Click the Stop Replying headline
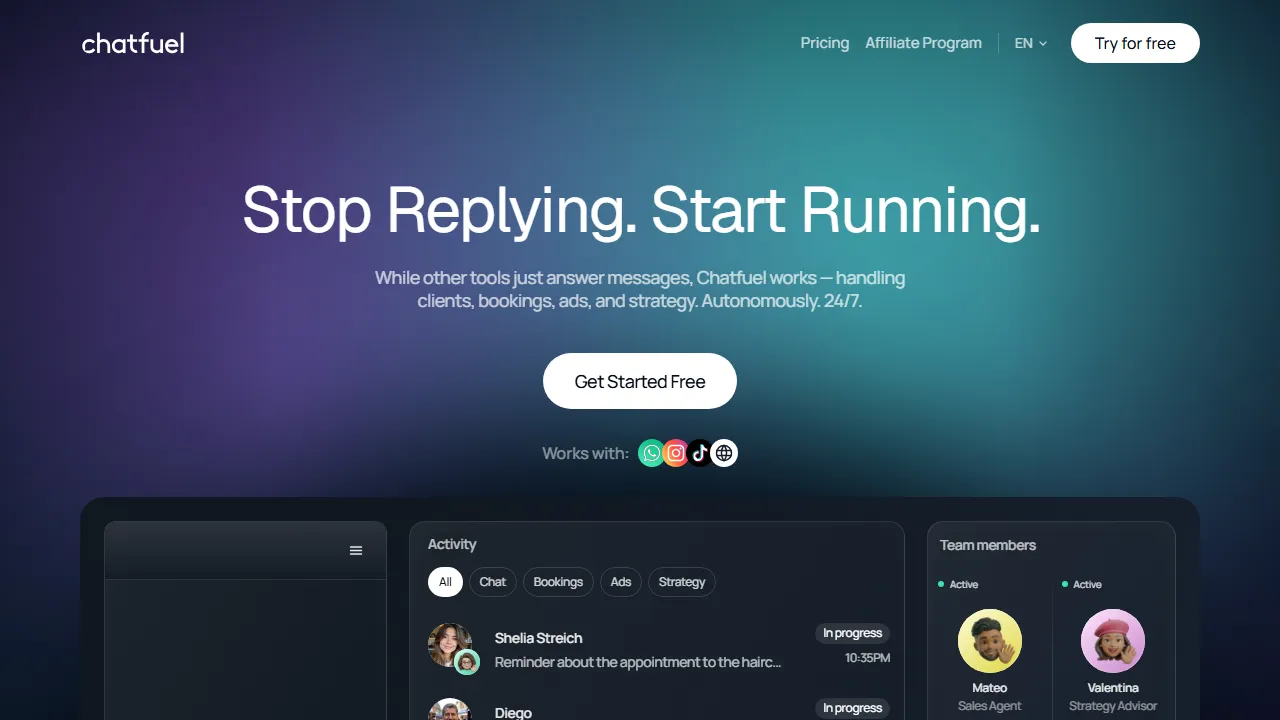1280x720 pixels. 641,210
